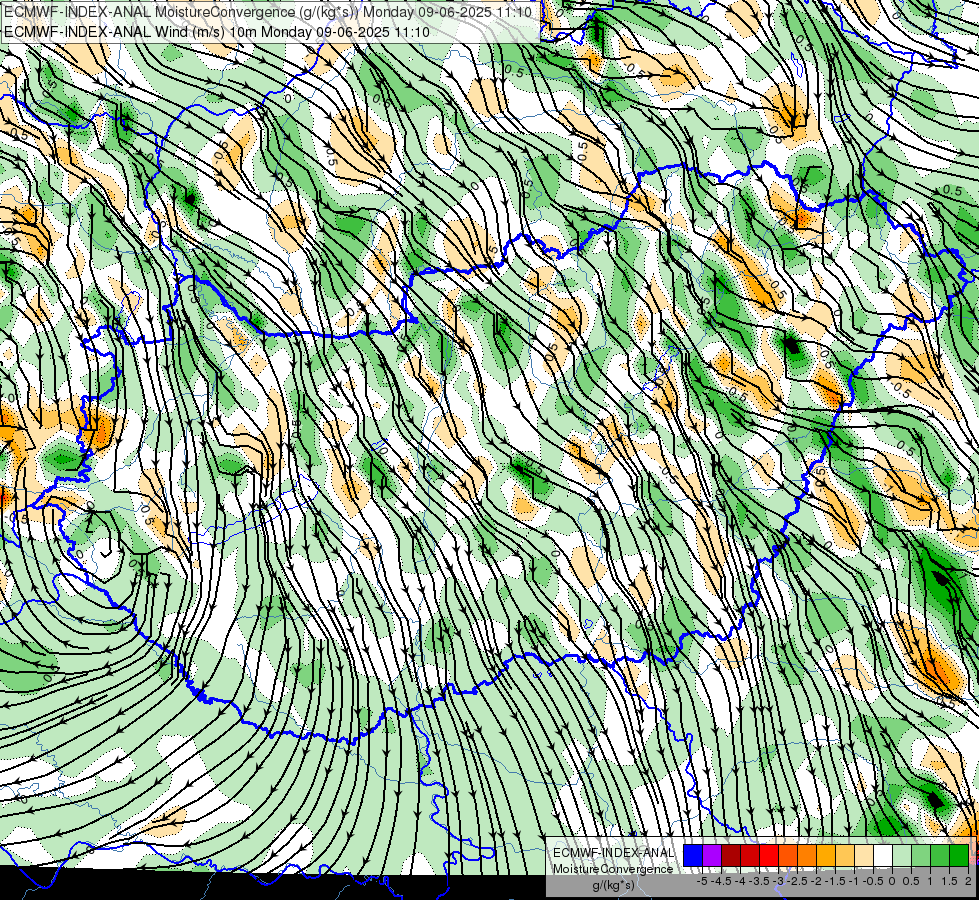The image size is (979, 900).
Task: Click the 1.5 tick label on the legend
Action: (x=949, y=881)
